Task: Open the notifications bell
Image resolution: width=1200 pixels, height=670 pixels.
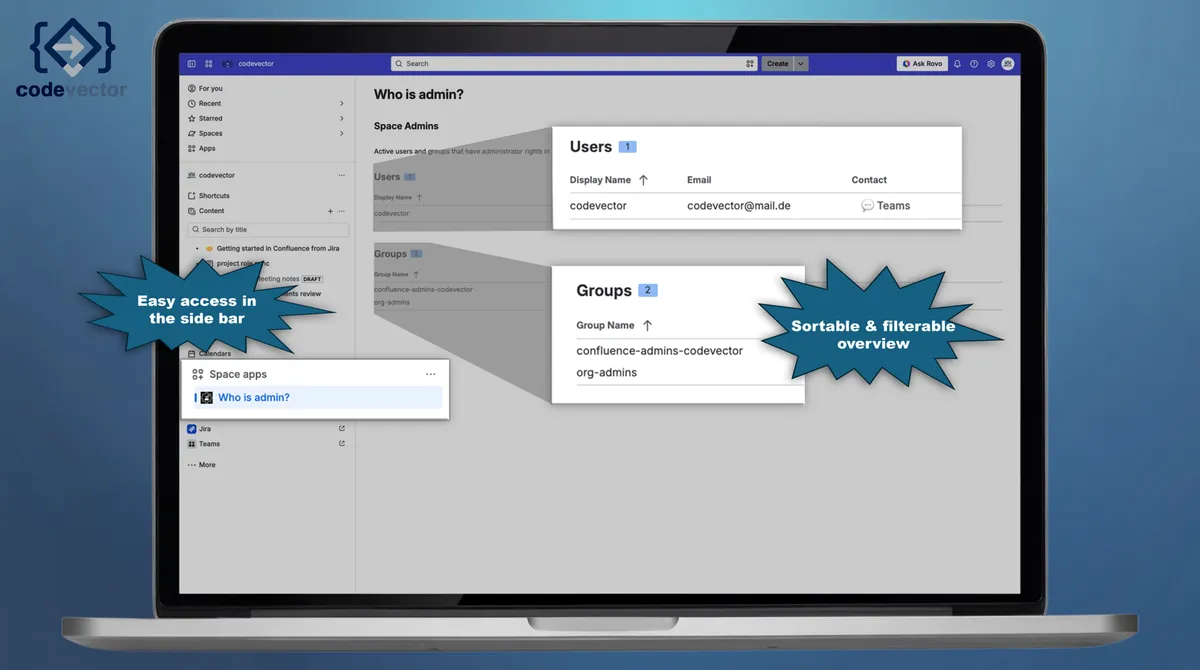Action: tap(957, 64)
